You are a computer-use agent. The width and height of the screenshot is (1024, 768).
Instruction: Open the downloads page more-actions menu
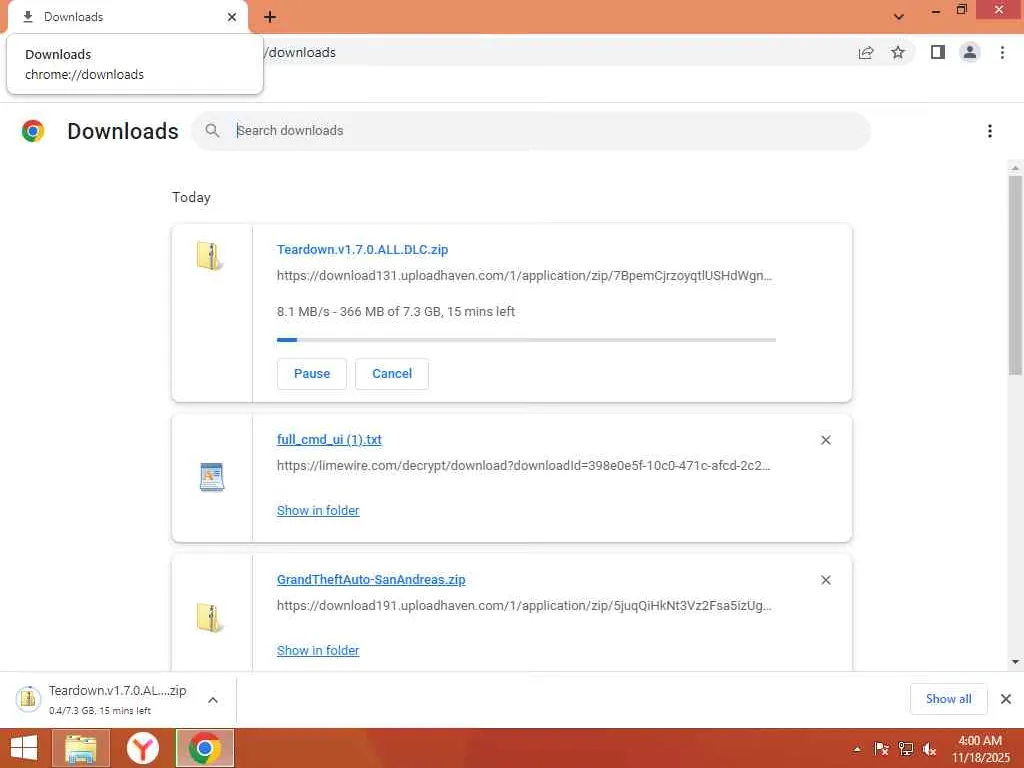click(x=989, y=131)
